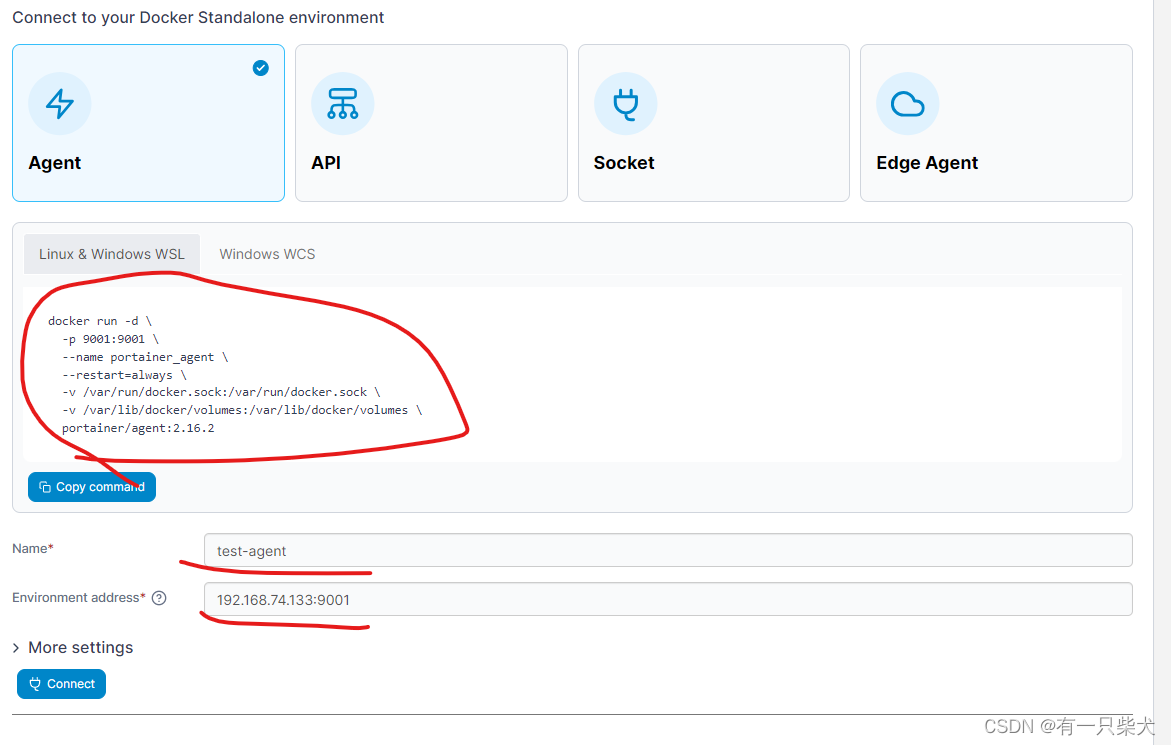
Task: Click the '--restart=always' line
Action: pos(124,375)
